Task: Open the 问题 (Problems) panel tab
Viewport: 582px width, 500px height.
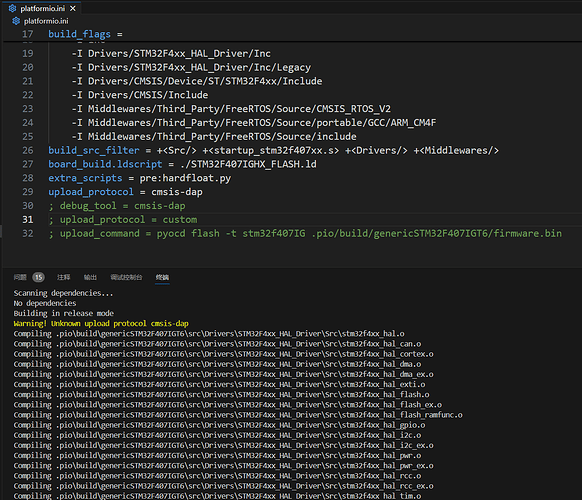Action: (x=20, y=277)
